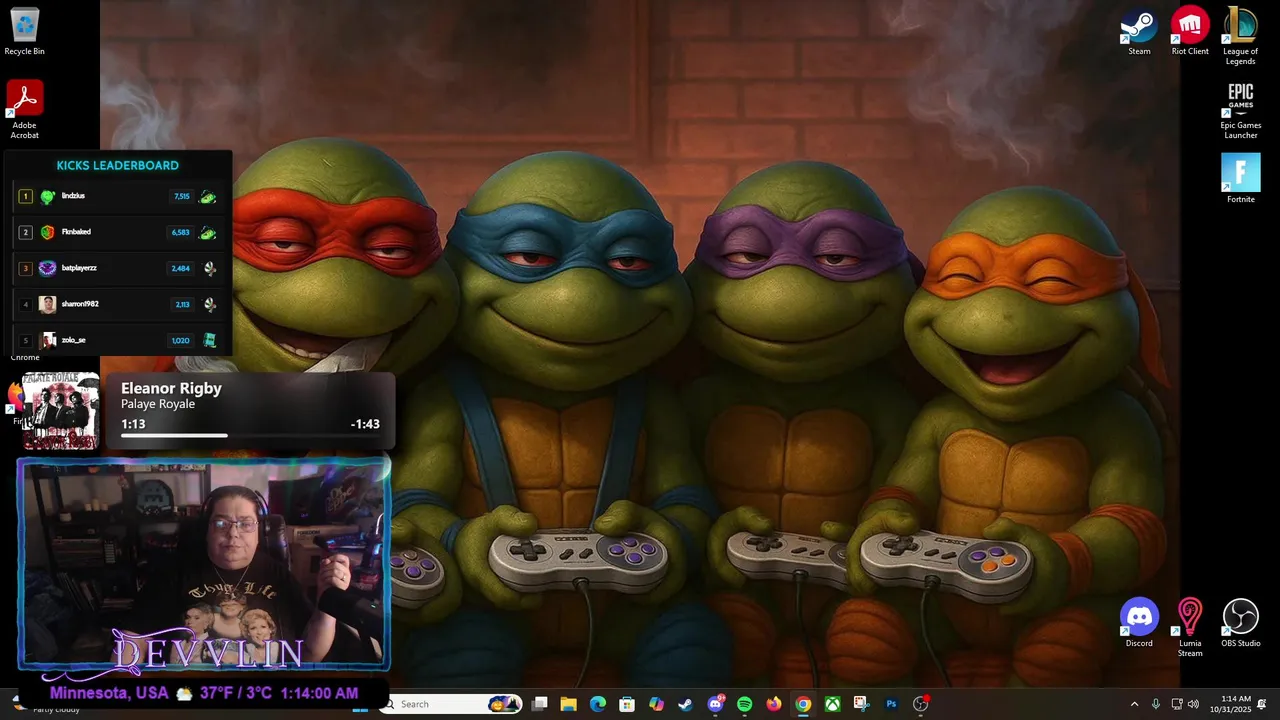Viewport: 1280px width, 720px height.
Task: Click the Eleanor Rigby song title
Action: [x=171, y=388]
